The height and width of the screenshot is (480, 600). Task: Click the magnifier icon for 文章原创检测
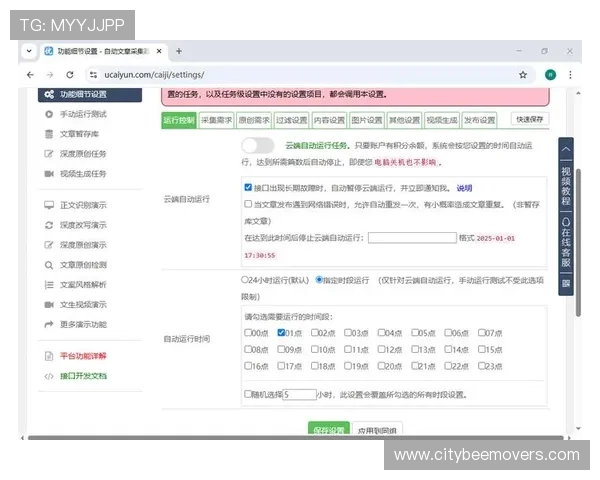(x=49, y=265)
